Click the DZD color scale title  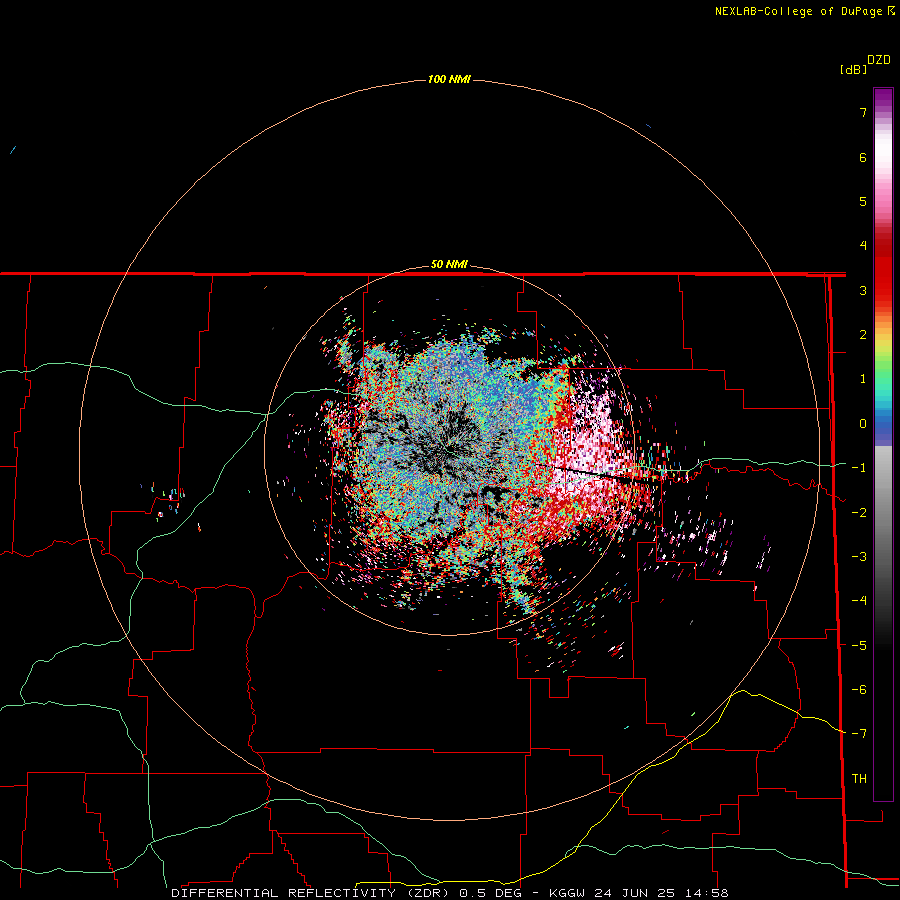coord(879,60)
